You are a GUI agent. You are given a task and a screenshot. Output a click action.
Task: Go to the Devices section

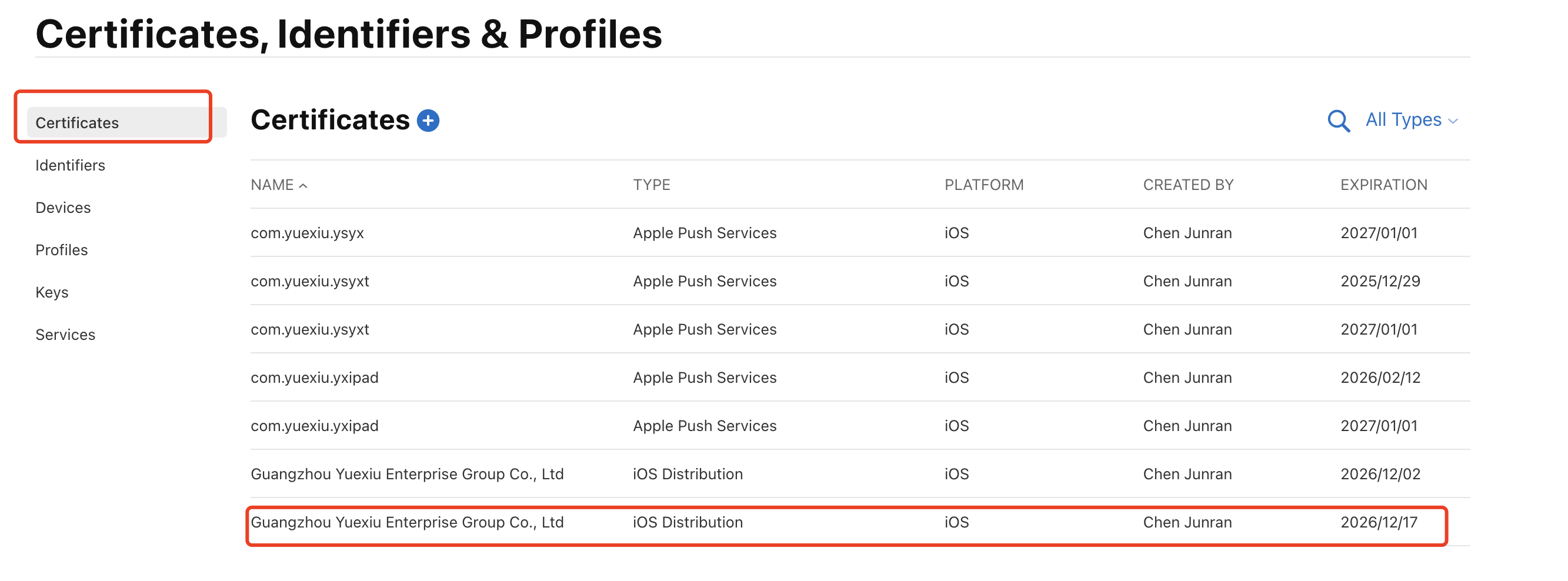point(63,208)
